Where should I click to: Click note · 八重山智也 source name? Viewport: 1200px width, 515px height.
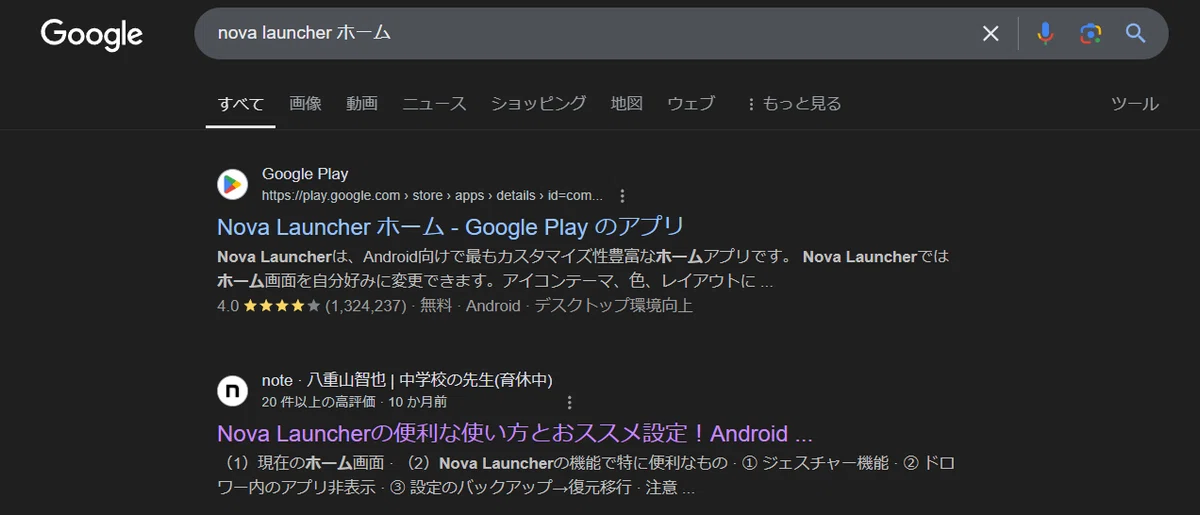[407, 380]
